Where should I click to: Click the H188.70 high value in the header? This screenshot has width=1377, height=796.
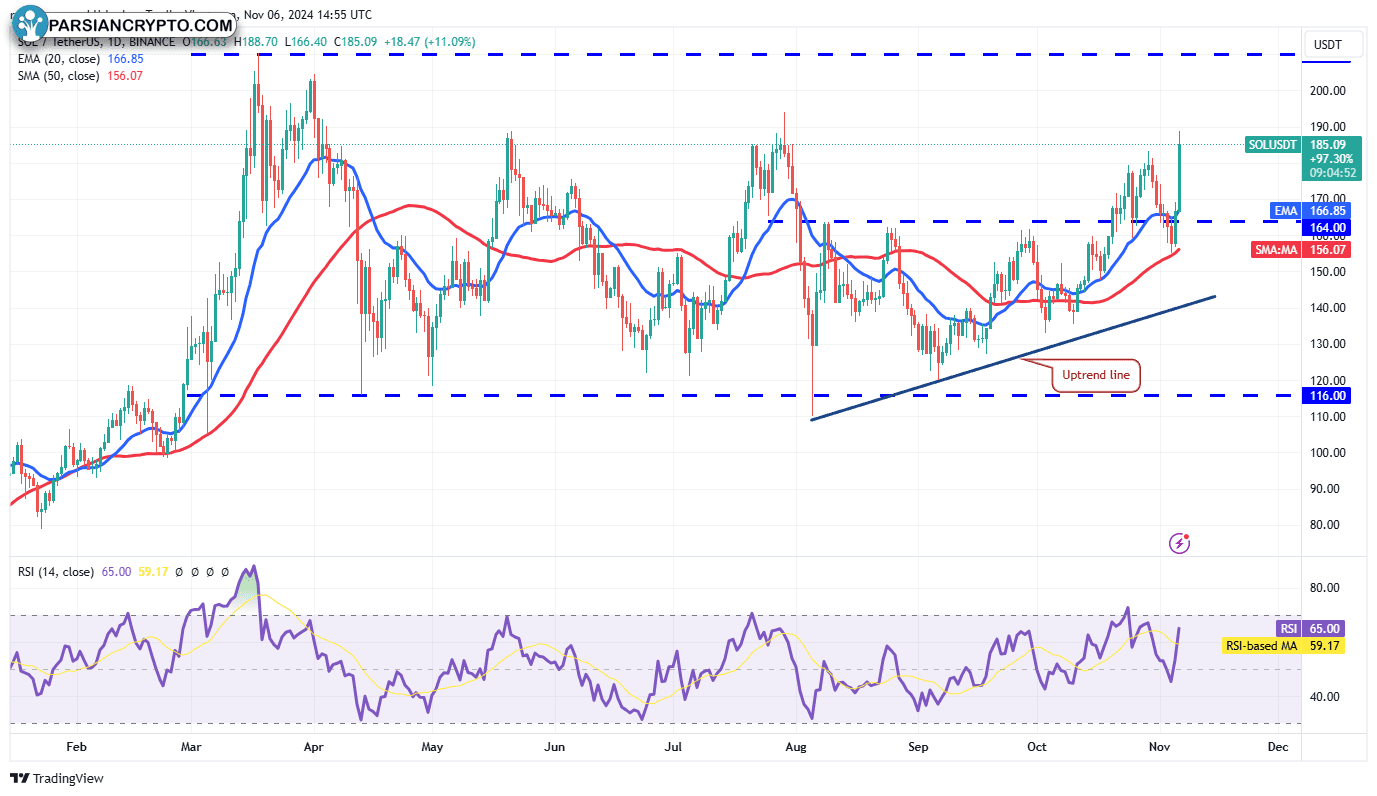click(257, 42)
